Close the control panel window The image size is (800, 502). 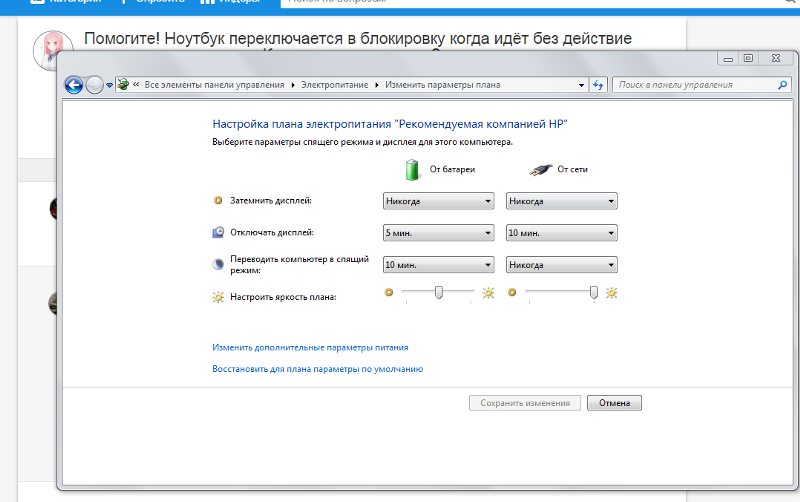point(776,59)
